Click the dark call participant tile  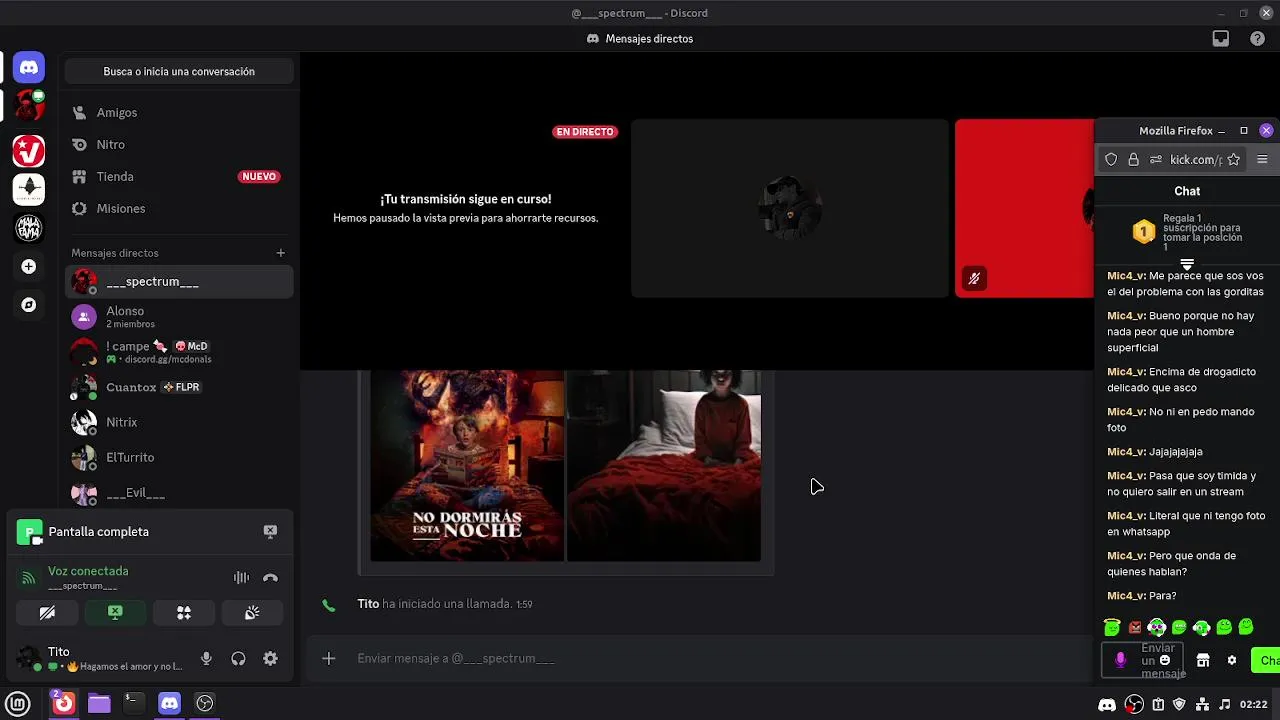pyautogui.click(x=789, y=208)
